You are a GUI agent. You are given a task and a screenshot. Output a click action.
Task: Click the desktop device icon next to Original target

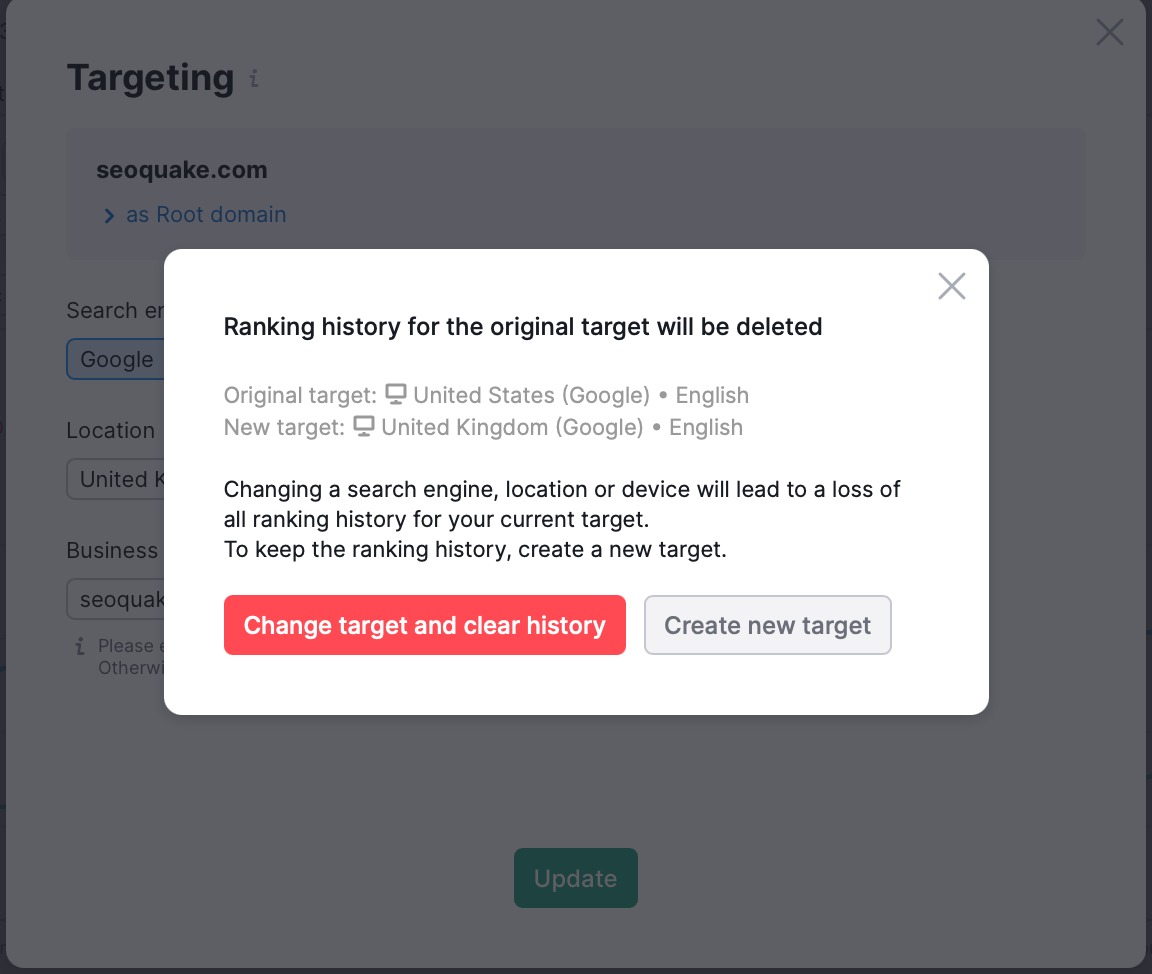[396, 394]
